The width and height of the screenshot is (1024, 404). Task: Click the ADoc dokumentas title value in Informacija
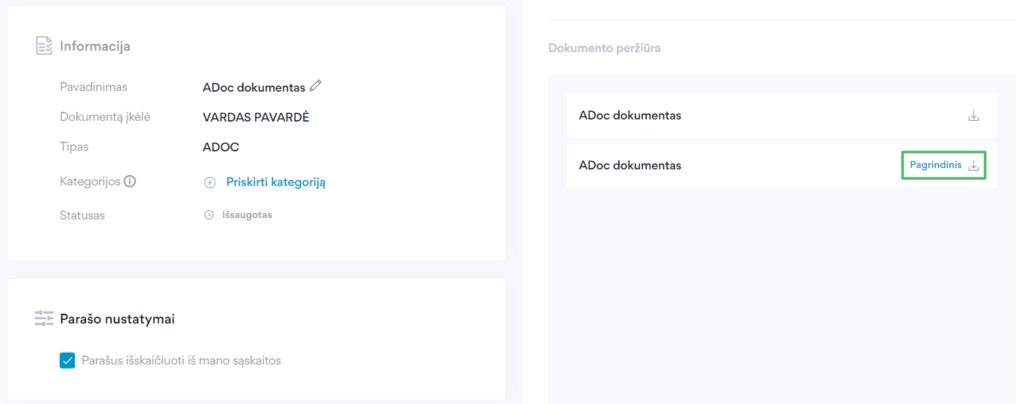254,87
